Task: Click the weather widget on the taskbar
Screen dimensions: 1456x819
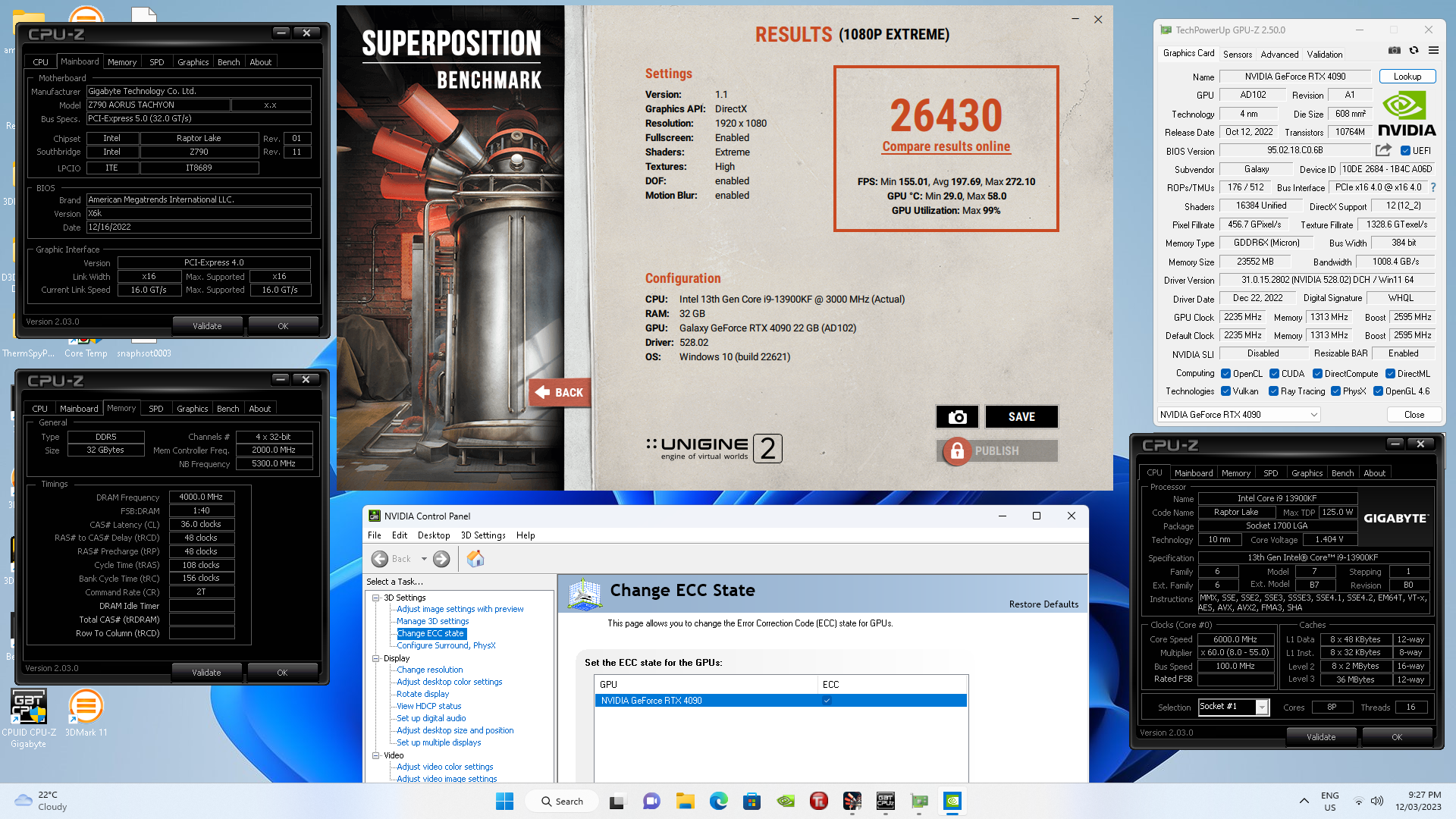Action: 42,801
